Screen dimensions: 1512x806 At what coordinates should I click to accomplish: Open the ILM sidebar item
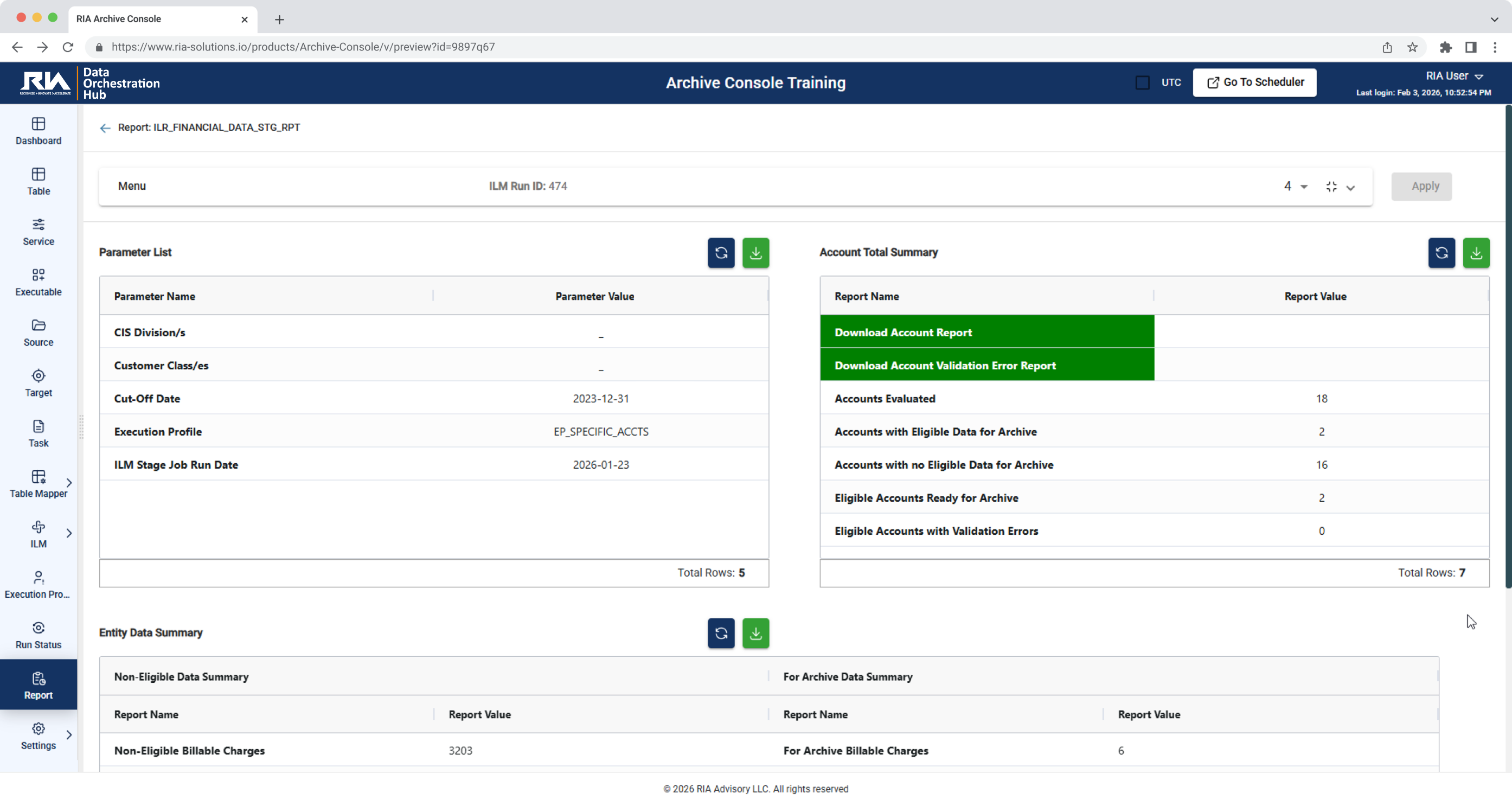pyautogui.click(x=38, y=535)
